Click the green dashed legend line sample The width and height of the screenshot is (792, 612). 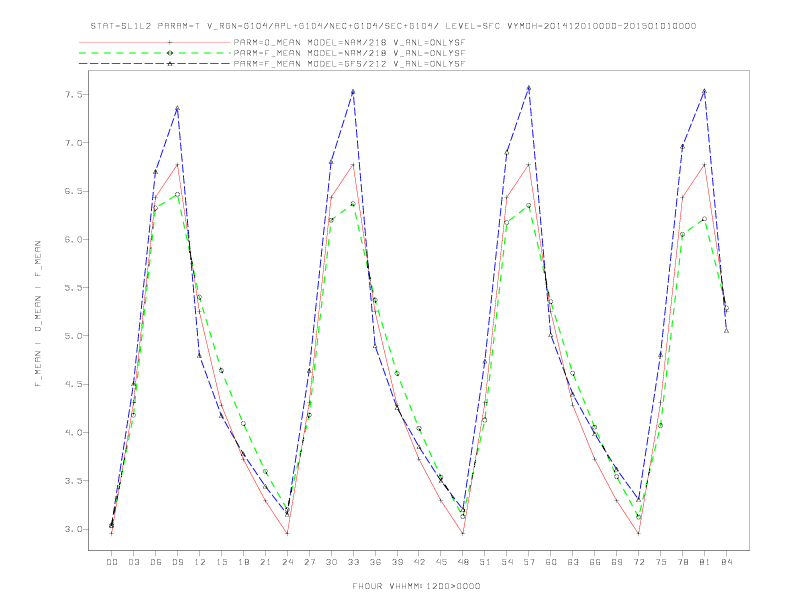(x=155, y=53)
